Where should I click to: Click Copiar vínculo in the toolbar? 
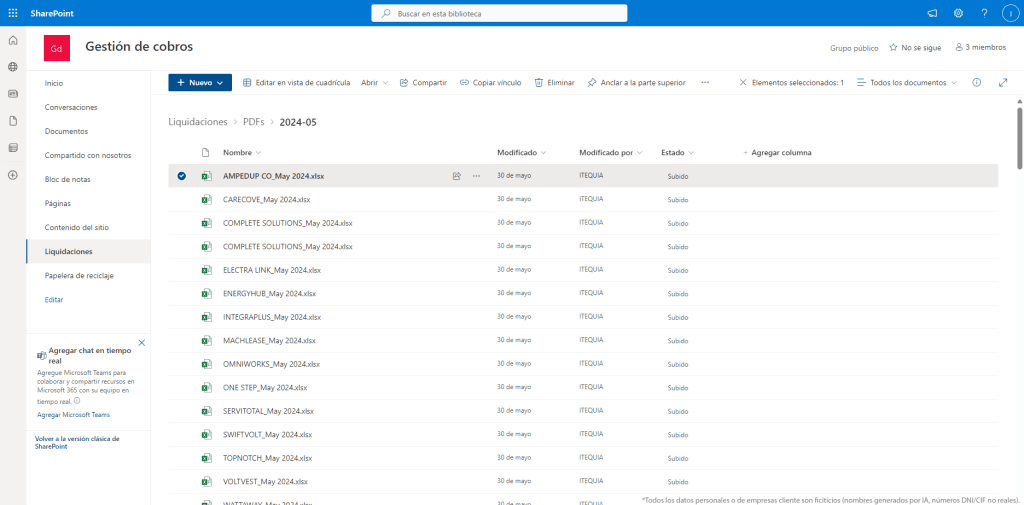click(x=490, y=83)
